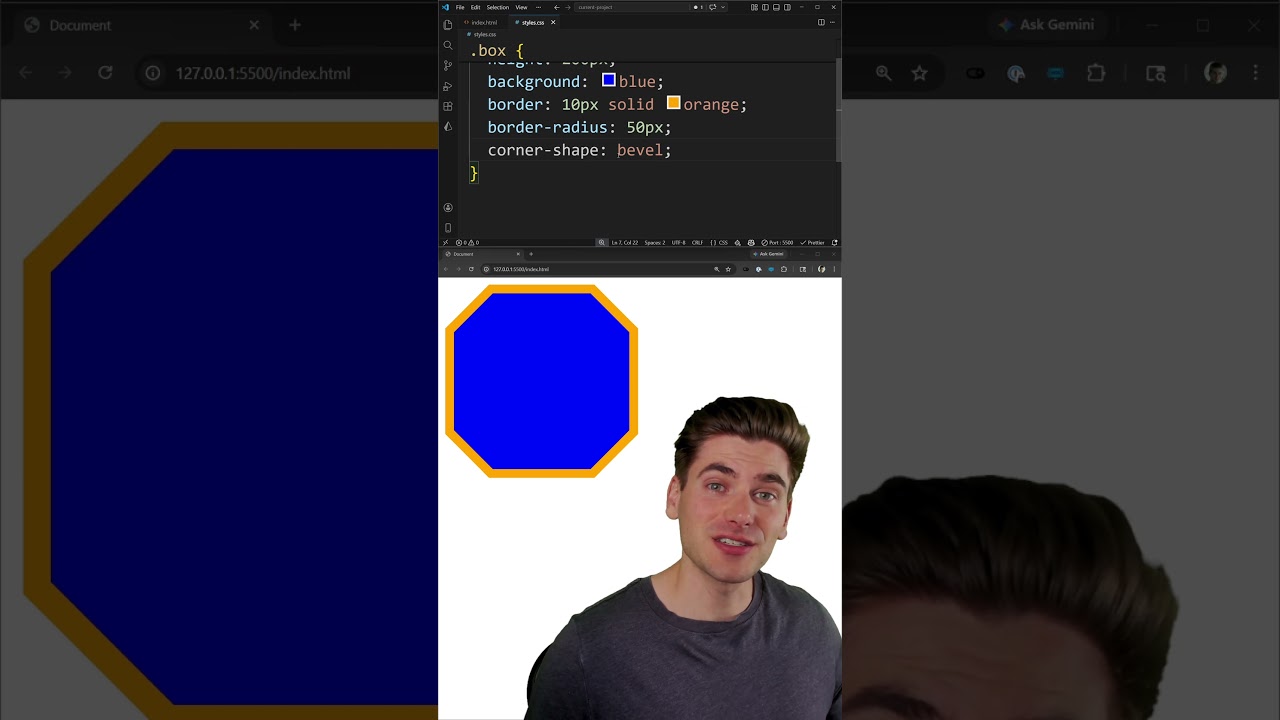Viewport: 1280px width, 720px height.
Task: Click the browser zoom magnifier in address bar
Action: point(716,269)
